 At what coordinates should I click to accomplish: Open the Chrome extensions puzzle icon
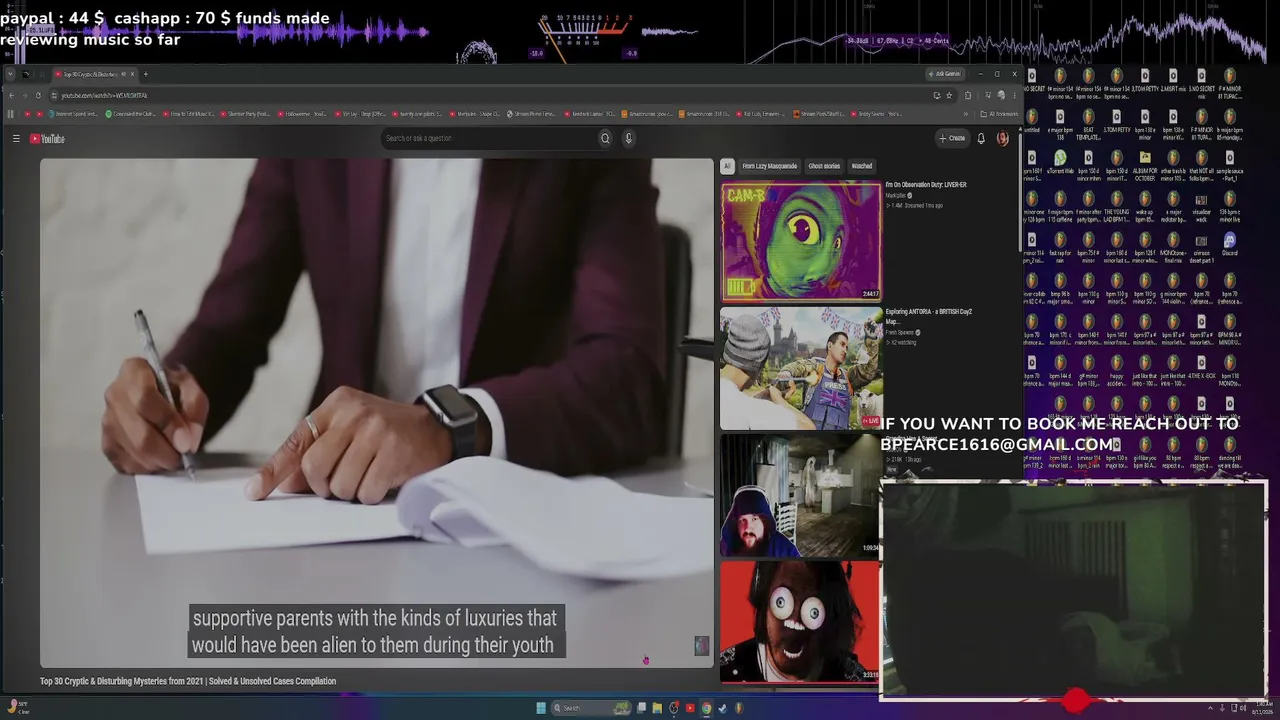pyautogui.click(x=967, y=95)
